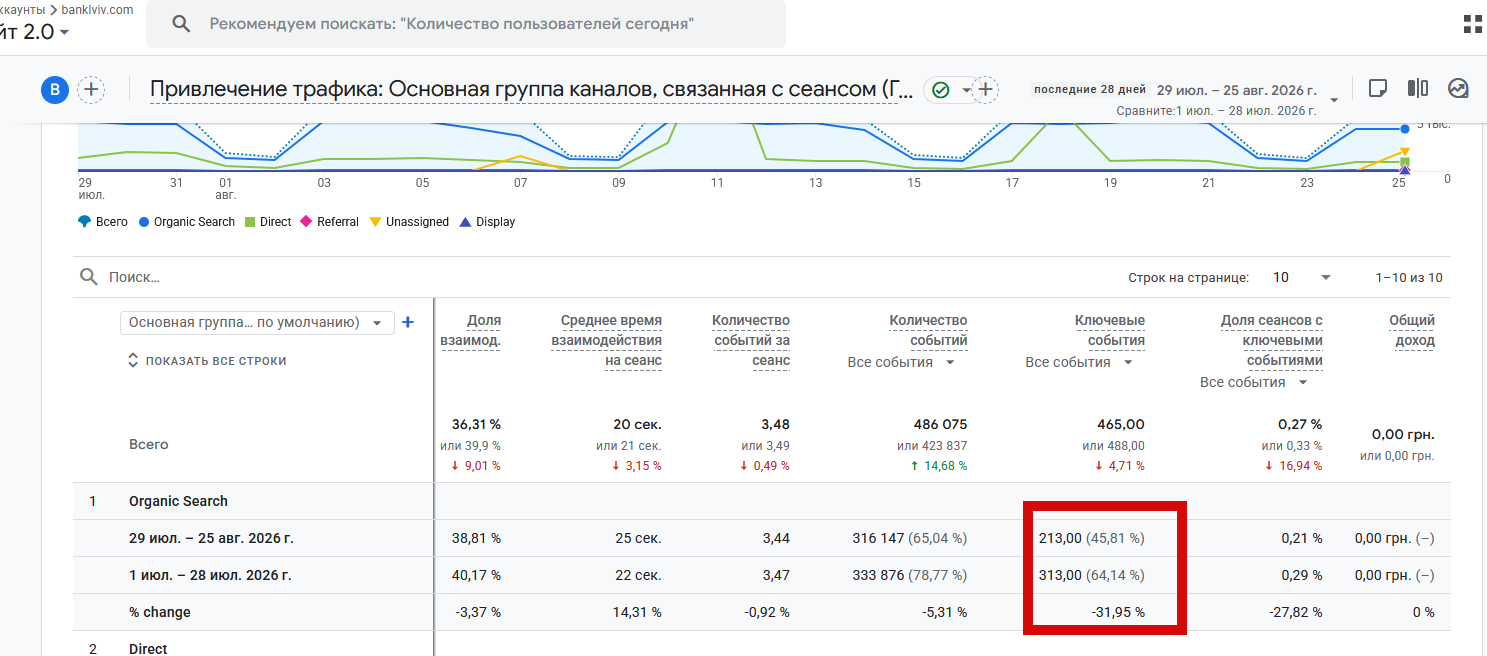Viewport: 1487px width, 656px height.
Task: Click the banklviv.com breadcrumb link
Action: click(x=97, y=9)
